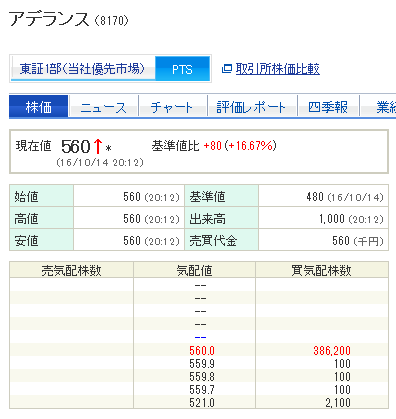Open 評価レポート tab
This screenshot has width=396, height=419.
pyautogui.click(x=252, y=107)
